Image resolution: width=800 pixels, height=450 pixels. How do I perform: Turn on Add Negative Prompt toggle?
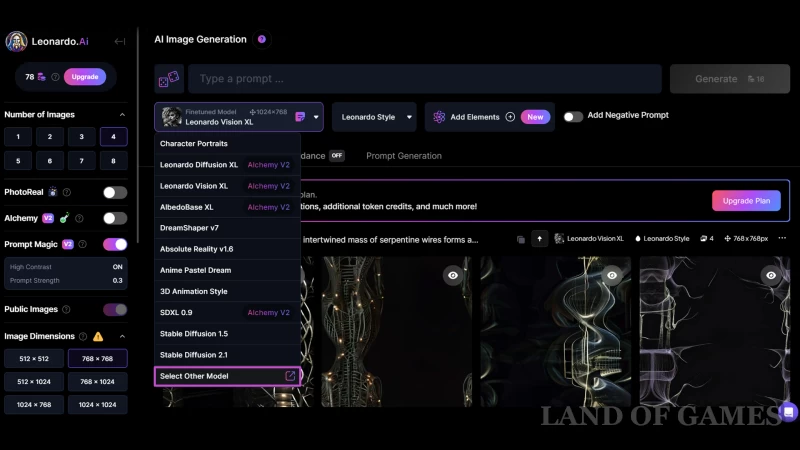coord(573,116)
